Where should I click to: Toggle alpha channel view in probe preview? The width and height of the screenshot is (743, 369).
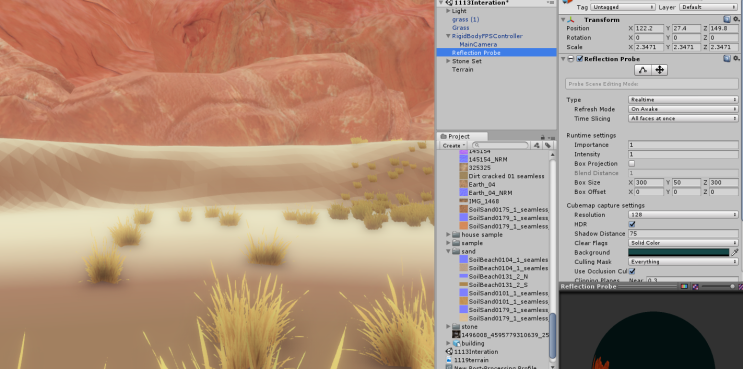tap(695, 287)
